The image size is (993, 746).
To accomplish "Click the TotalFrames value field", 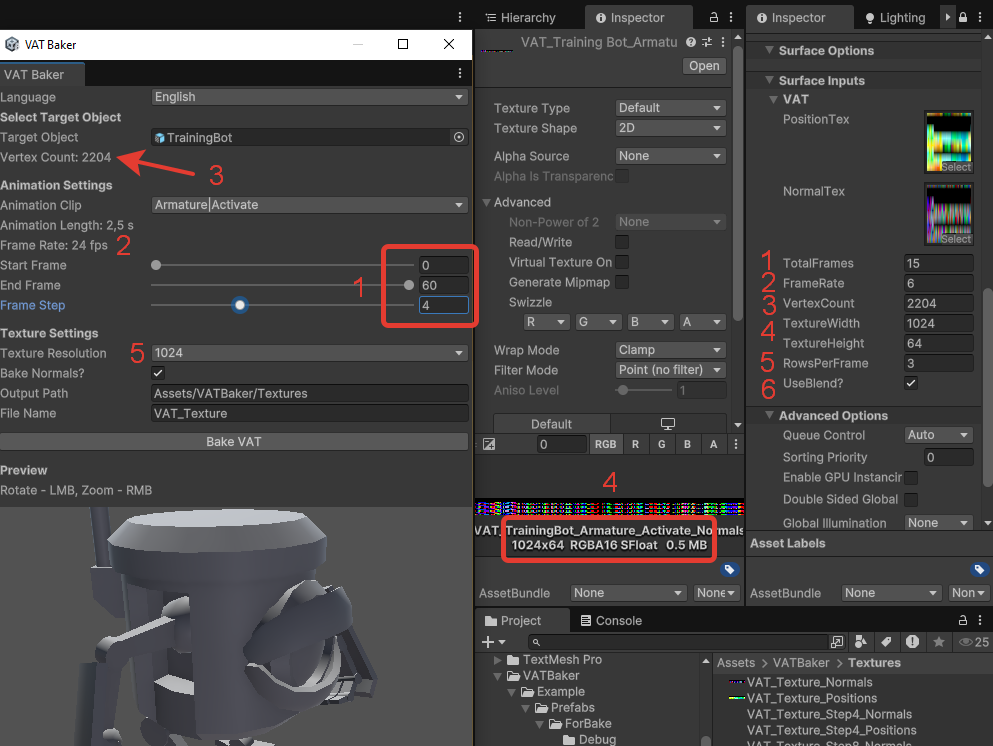I will tap(939, 263).
